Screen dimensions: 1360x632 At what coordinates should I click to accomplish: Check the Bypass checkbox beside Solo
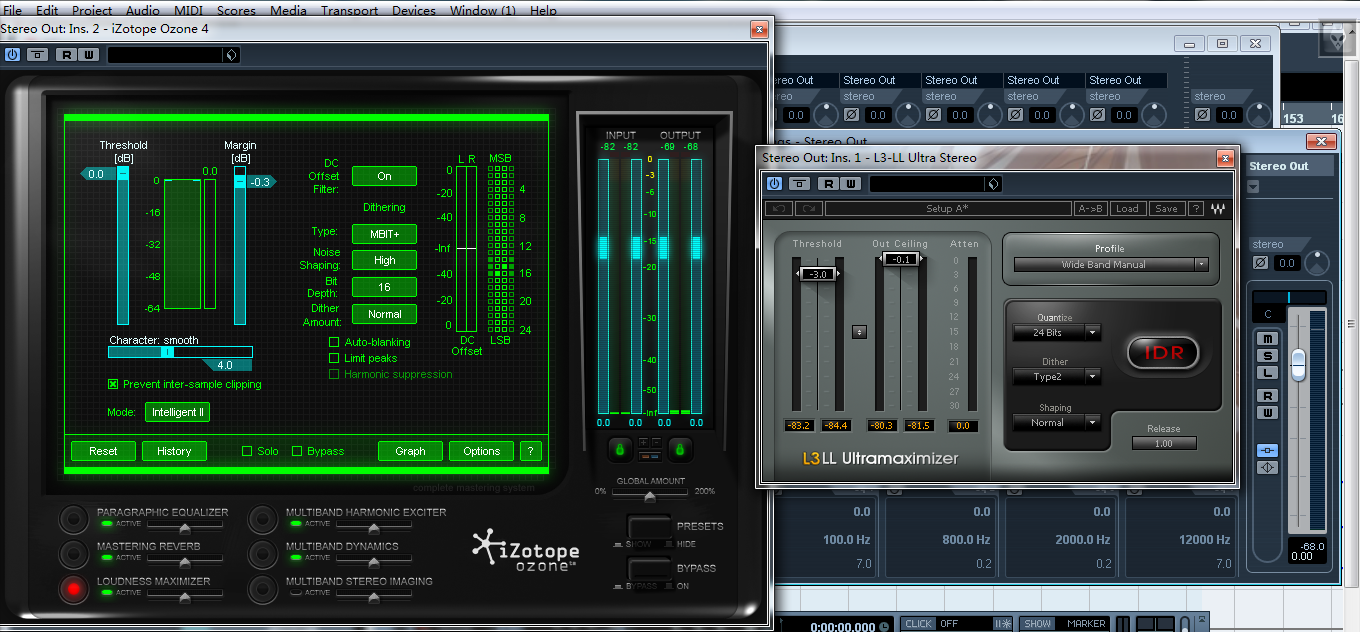297,451
